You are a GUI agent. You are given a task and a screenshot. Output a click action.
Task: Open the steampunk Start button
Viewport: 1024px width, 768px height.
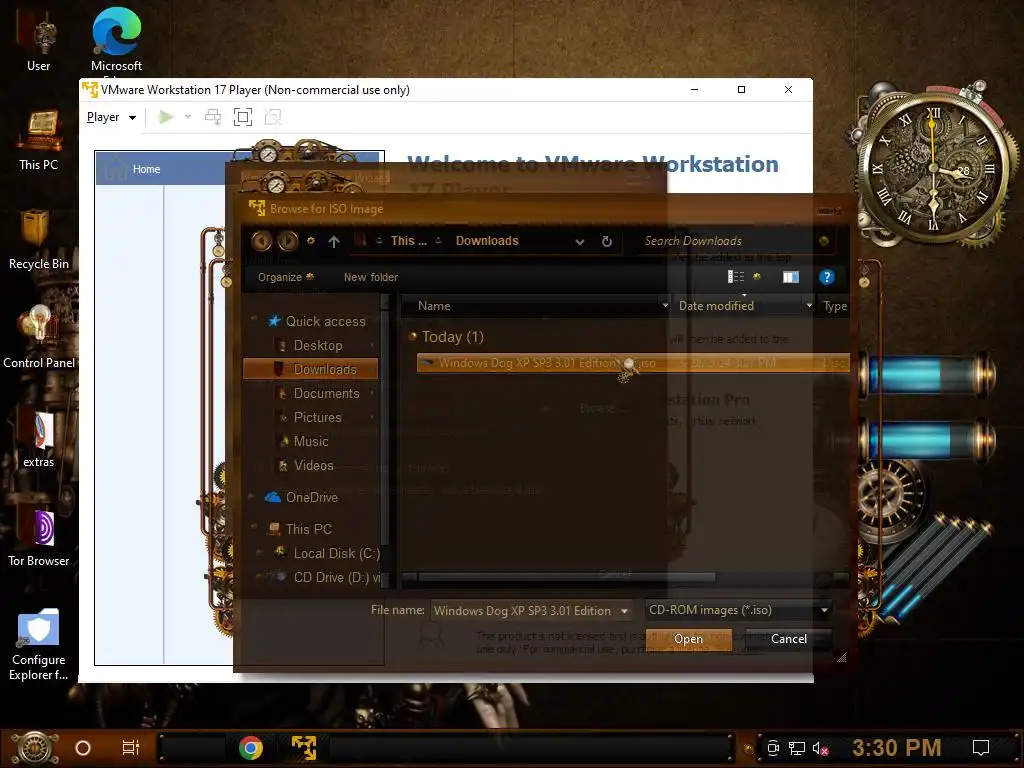pos(35,748)
